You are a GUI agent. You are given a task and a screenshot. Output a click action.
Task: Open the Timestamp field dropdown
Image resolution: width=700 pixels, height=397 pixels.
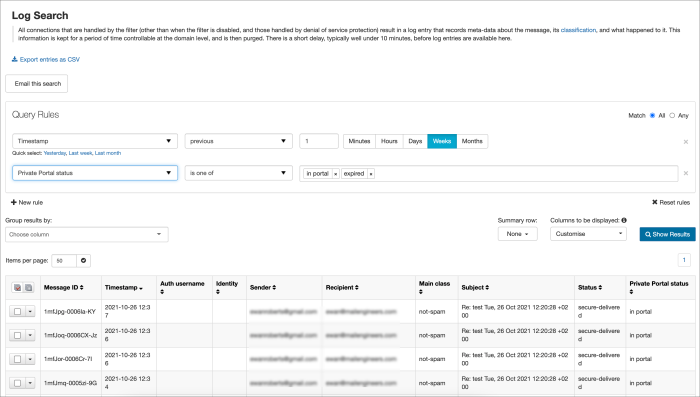[95, 141]
